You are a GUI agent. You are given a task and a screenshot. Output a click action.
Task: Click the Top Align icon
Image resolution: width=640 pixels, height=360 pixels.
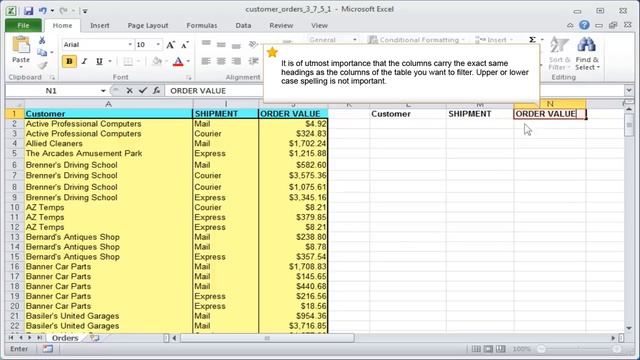(206, 43)
